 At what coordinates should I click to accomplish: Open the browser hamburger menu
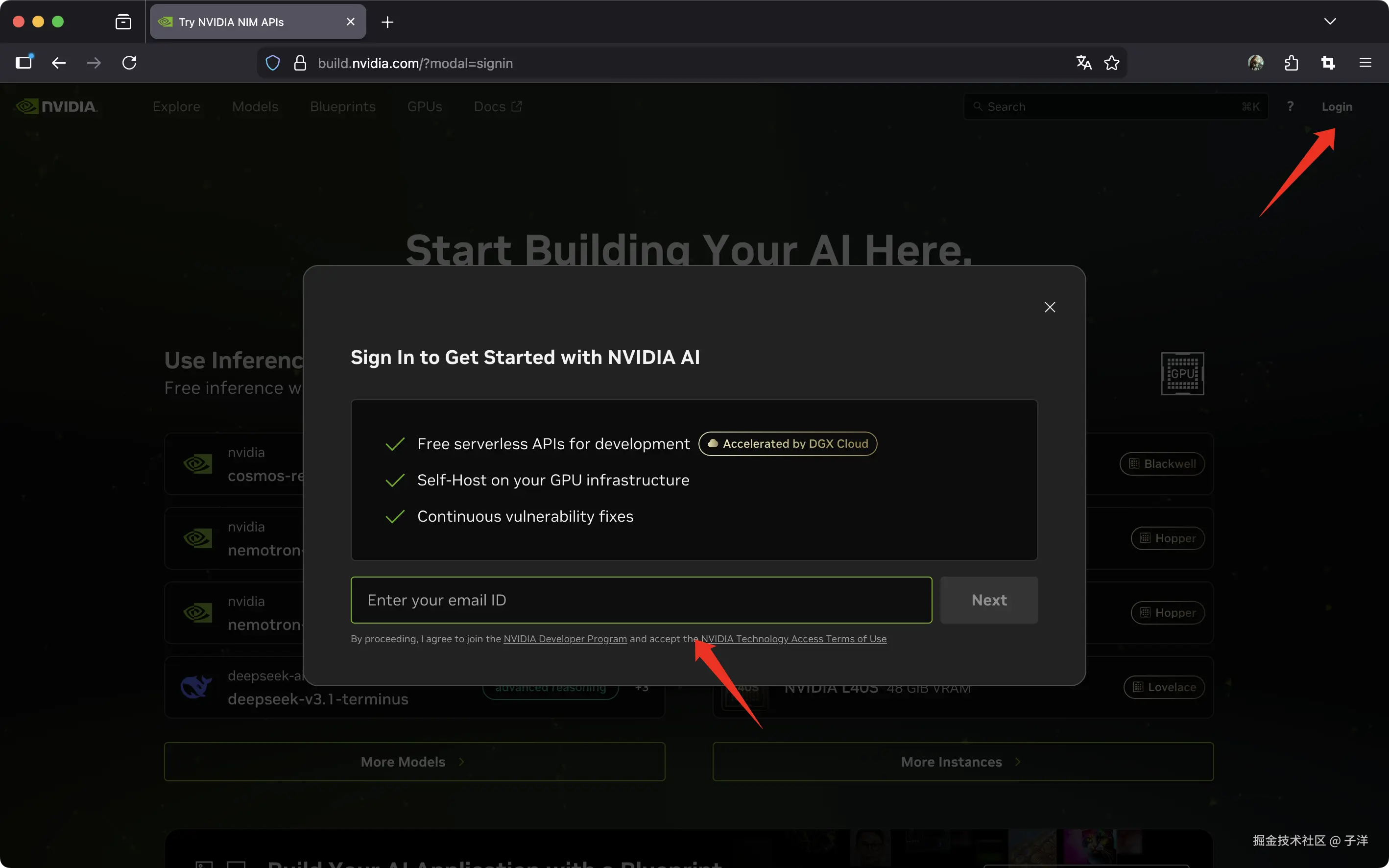1365,63
